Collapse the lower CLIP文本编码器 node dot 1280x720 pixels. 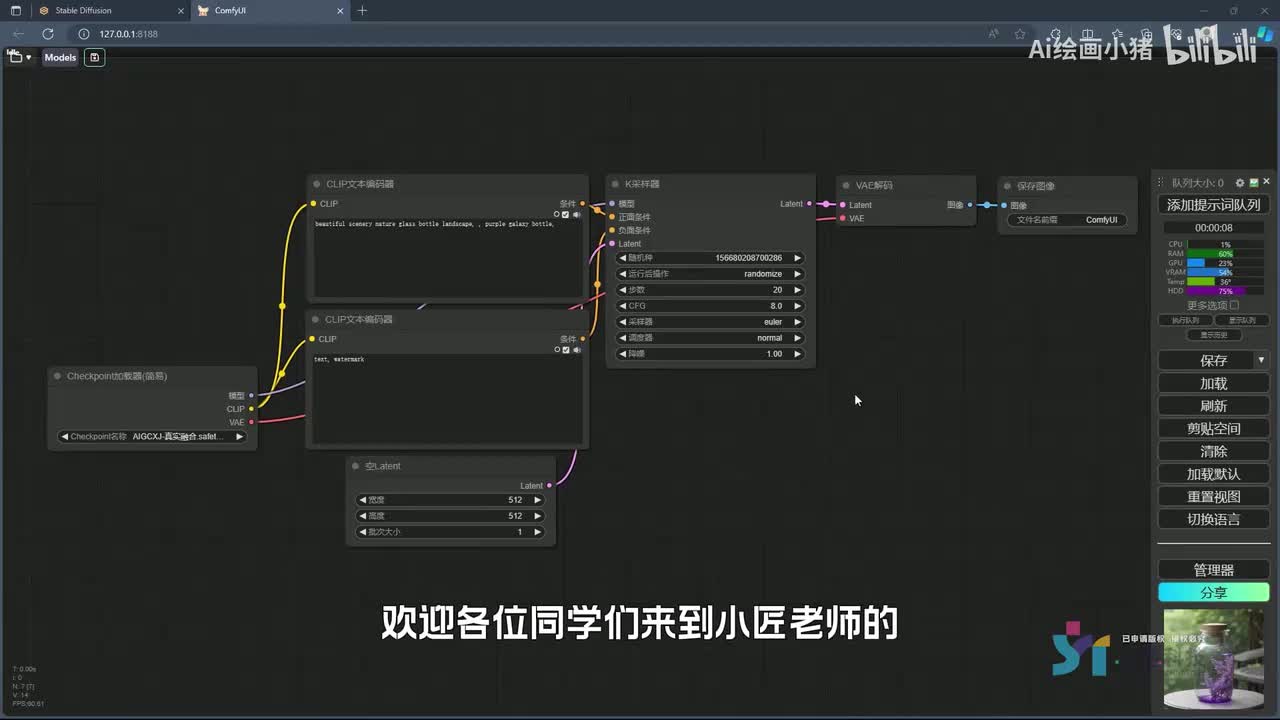317,319
